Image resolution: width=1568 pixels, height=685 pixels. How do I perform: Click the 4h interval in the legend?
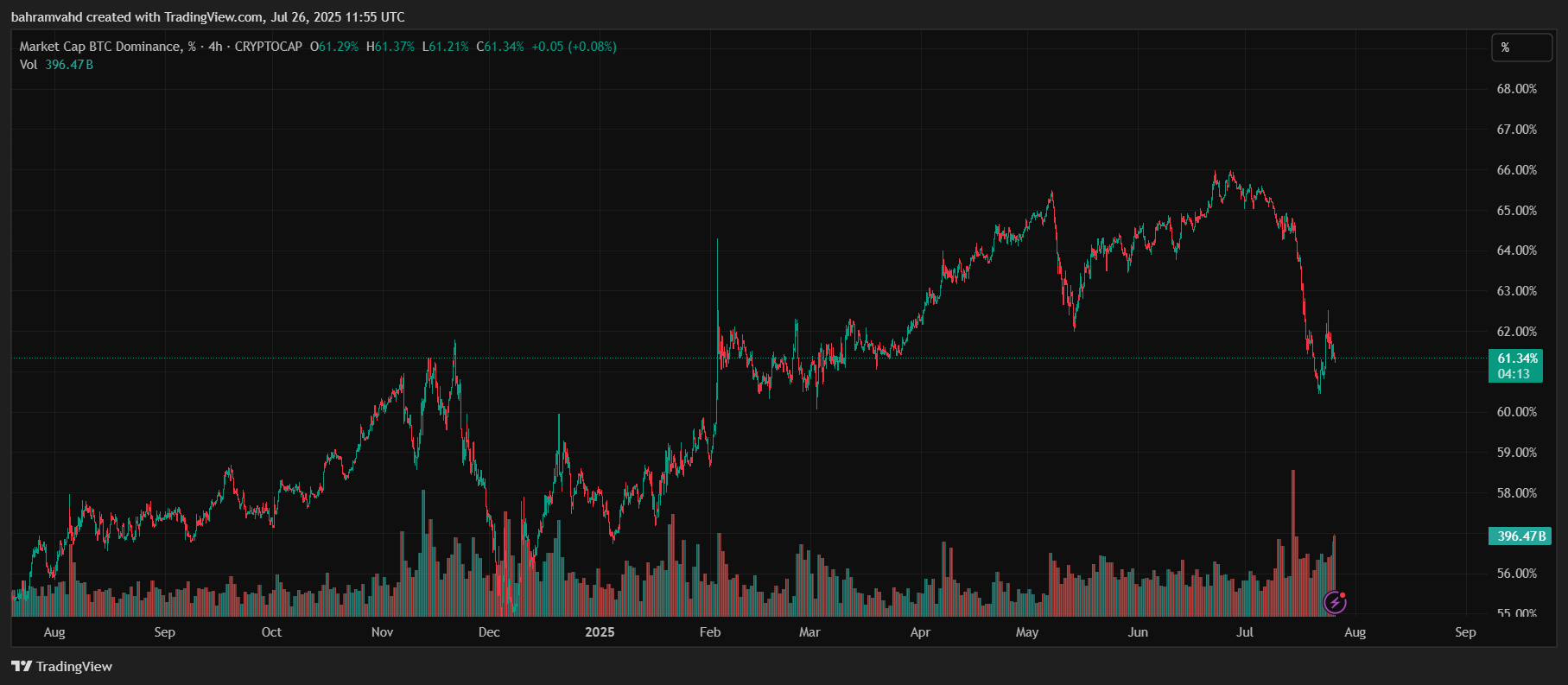click(x=215, y=47)
